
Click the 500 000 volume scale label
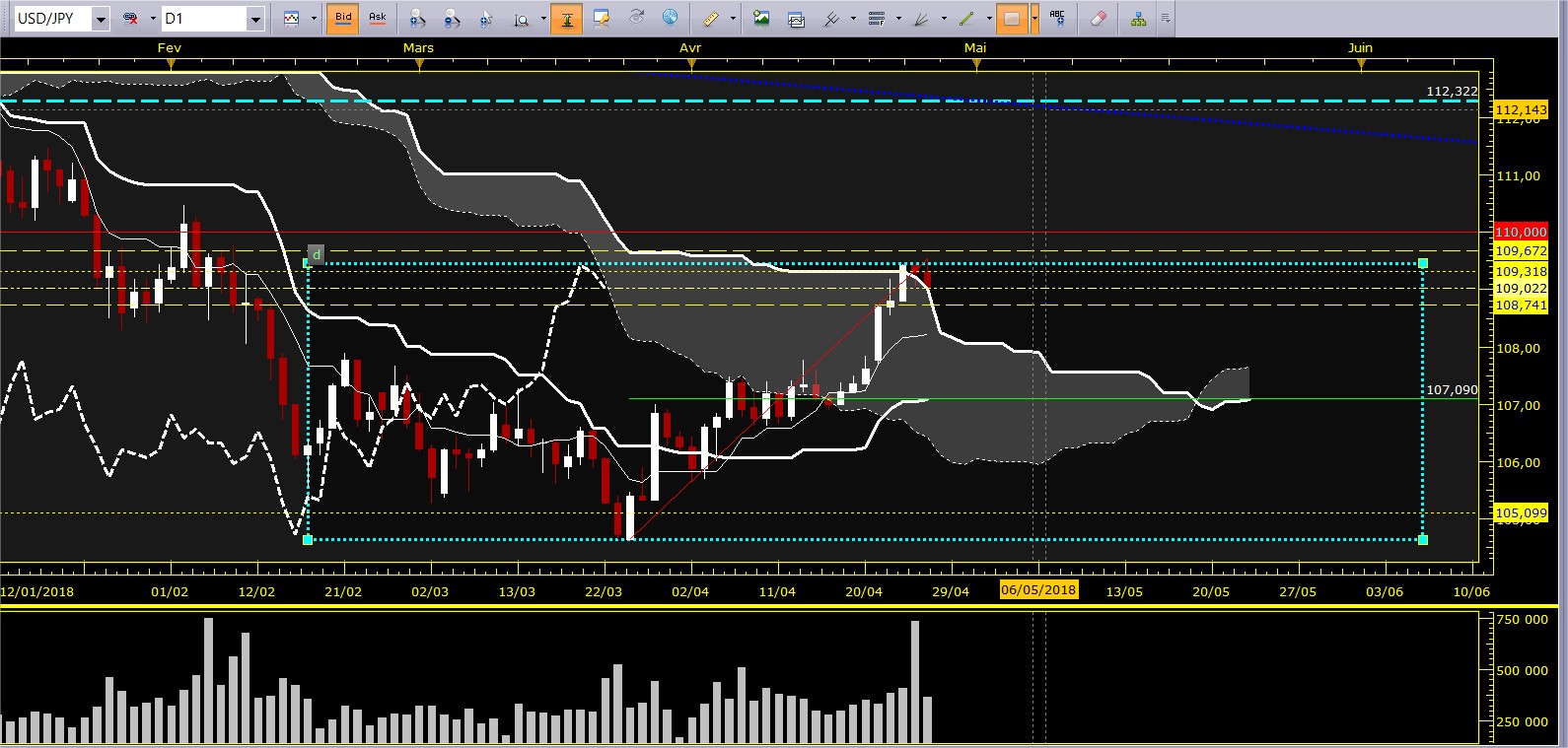click(x=1523, y=670)
